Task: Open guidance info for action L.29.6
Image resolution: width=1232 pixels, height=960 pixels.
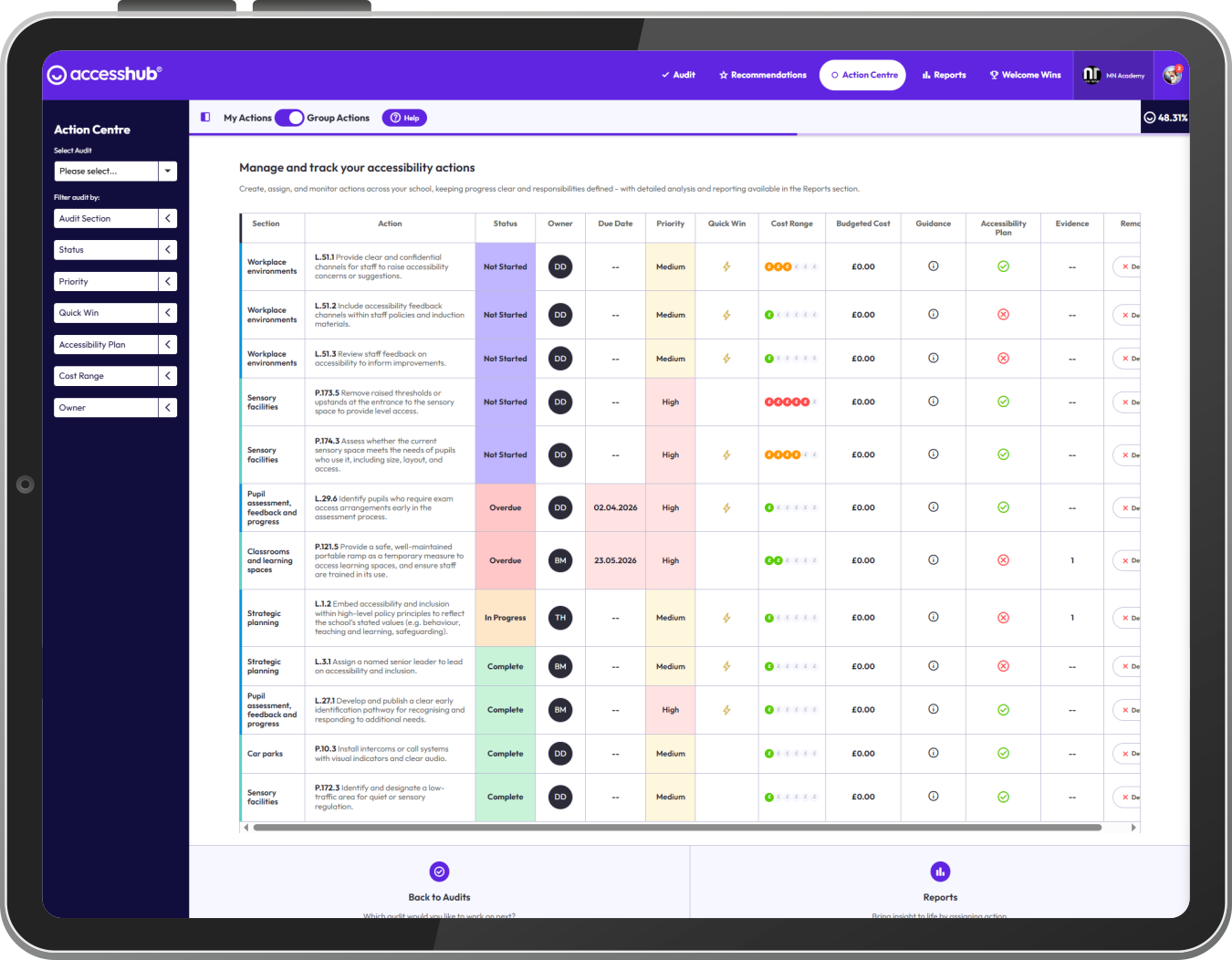Action: point(933,507)
